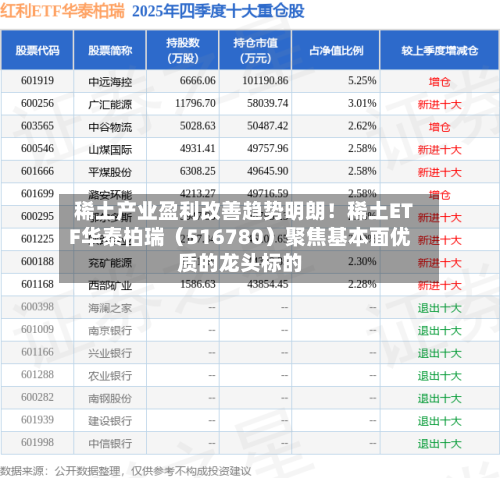This screenshot has width=500, height=478.
Task: Click the 2025年四季度十大重仓股 heading
Action: [218, 11]
